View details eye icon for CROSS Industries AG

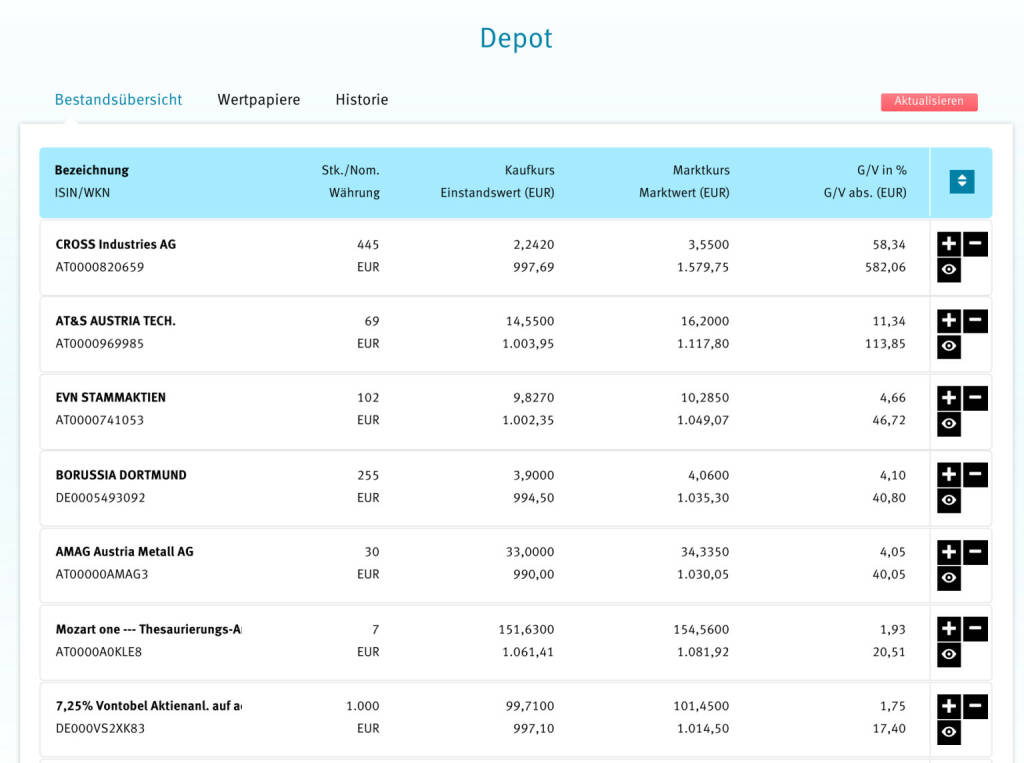949,270
